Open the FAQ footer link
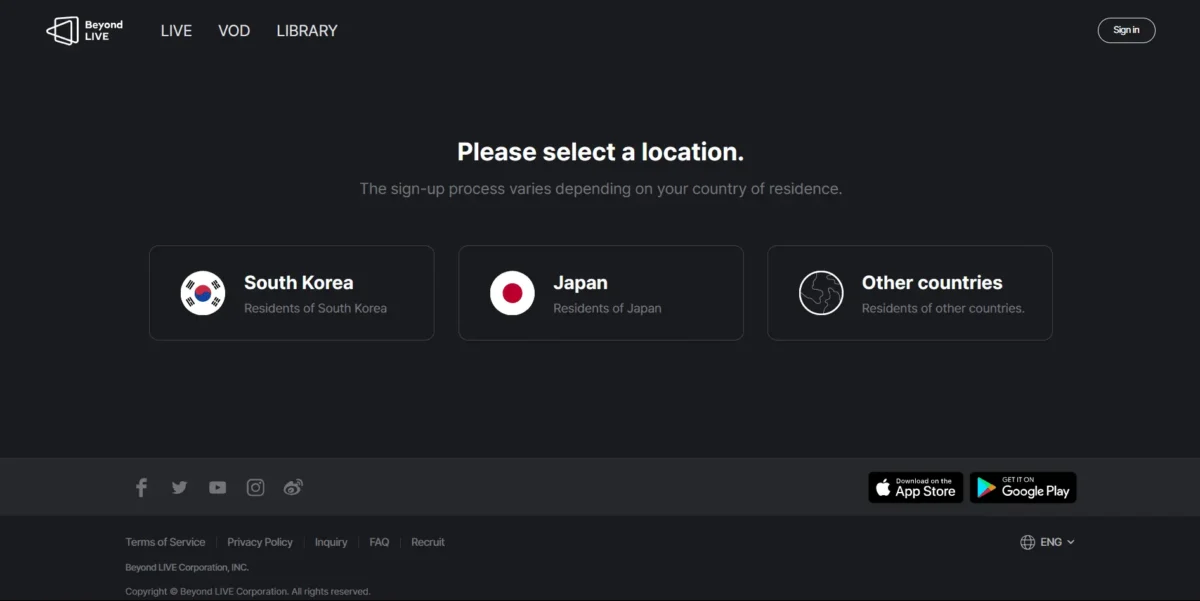1200x601 pixels. pos(379,542)
